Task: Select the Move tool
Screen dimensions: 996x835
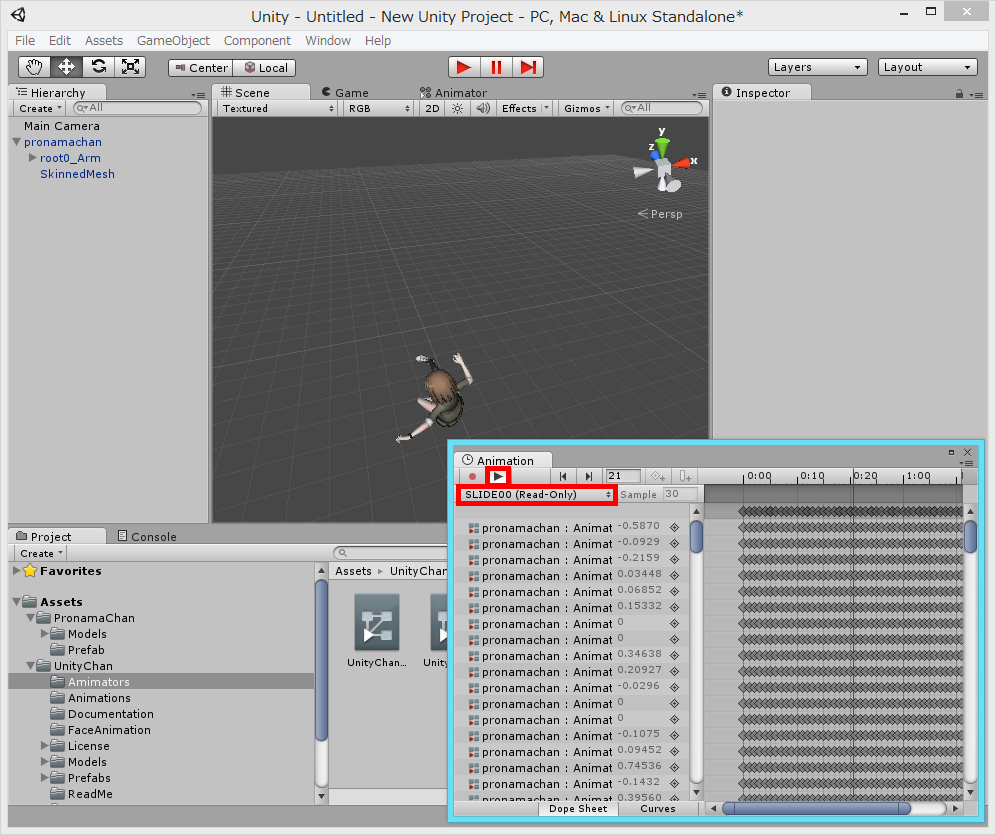Action: [x=66, y=66]
